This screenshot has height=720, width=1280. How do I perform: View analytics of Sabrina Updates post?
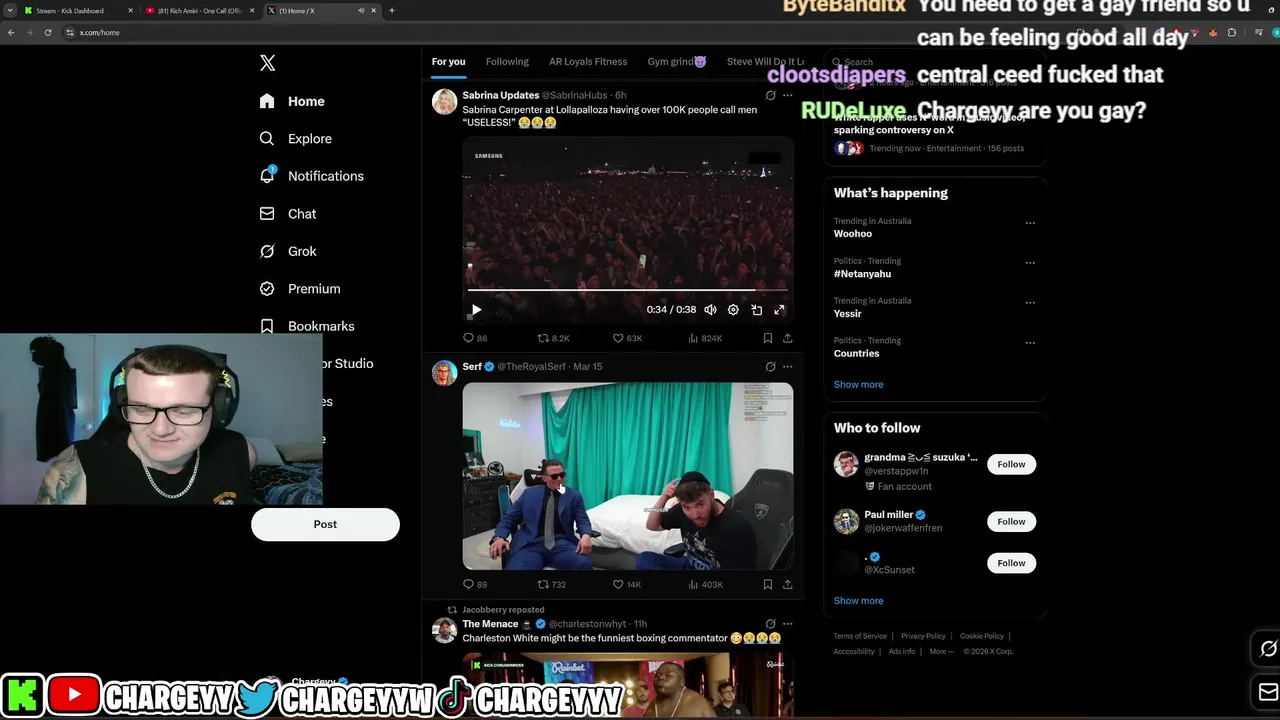[x=705, y=338]
